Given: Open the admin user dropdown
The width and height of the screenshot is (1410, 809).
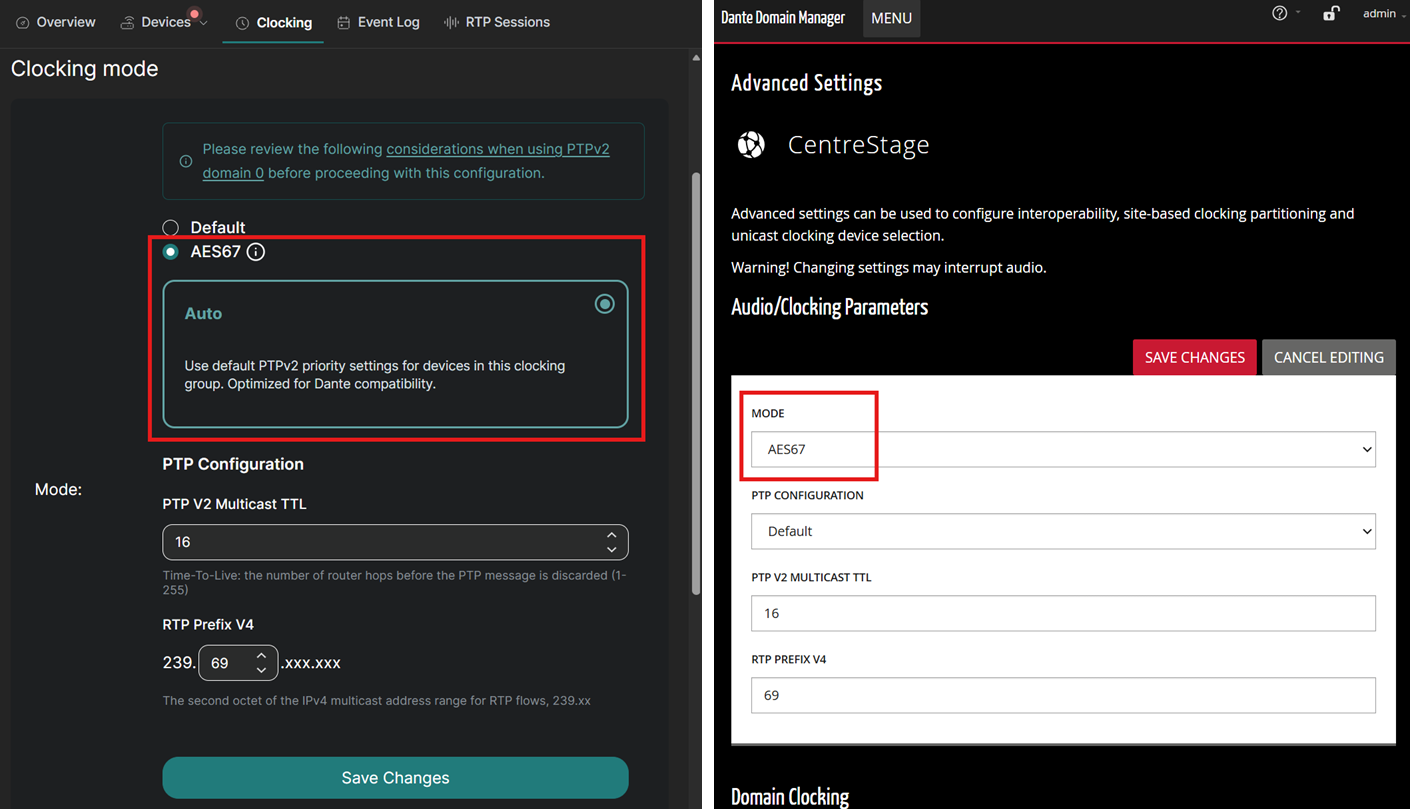Looking at the screenshot, I should click(1383, 14).
